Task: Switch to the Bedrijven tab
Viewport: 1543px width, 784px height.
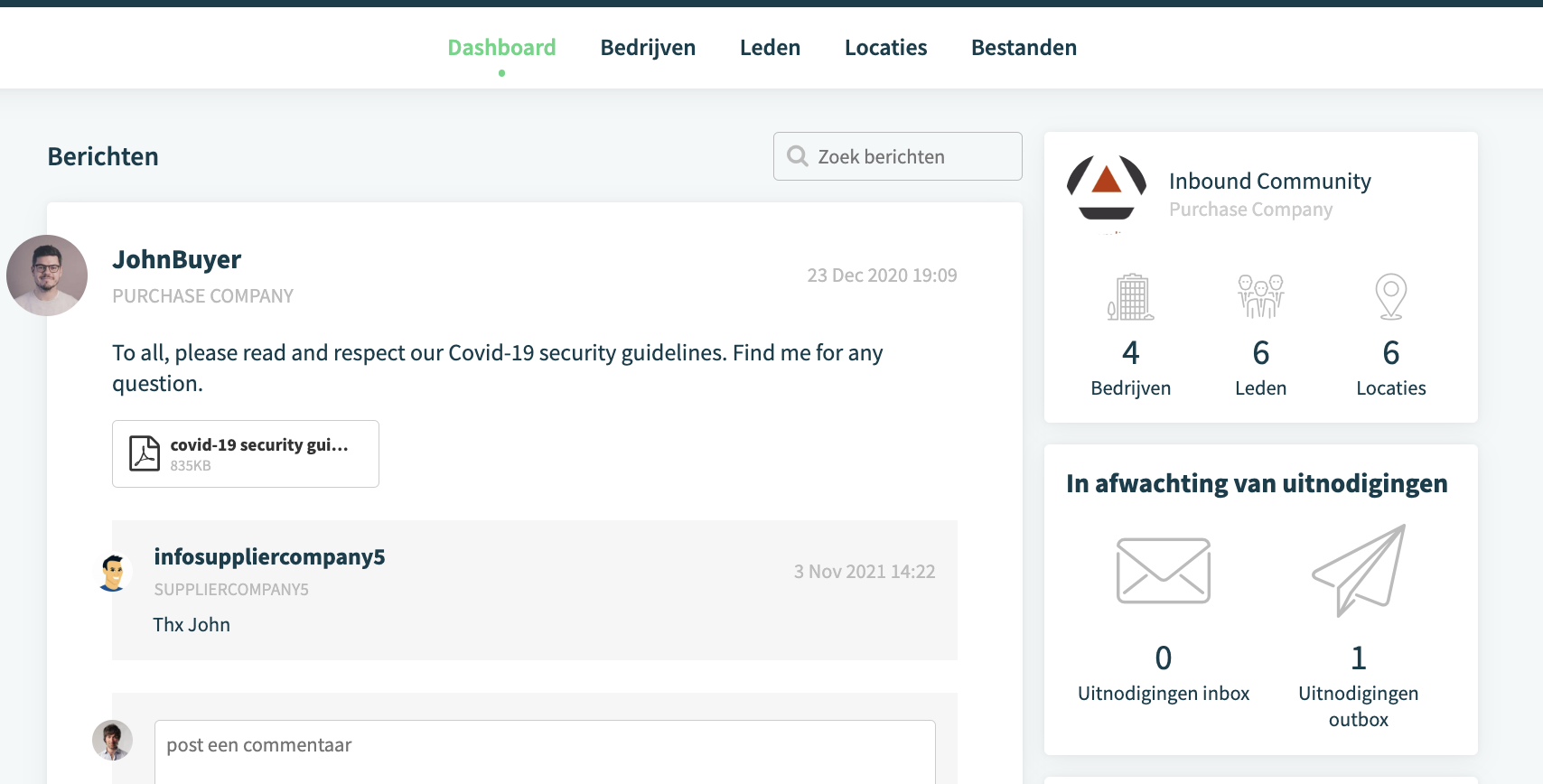Action: [x=648, y=48]
